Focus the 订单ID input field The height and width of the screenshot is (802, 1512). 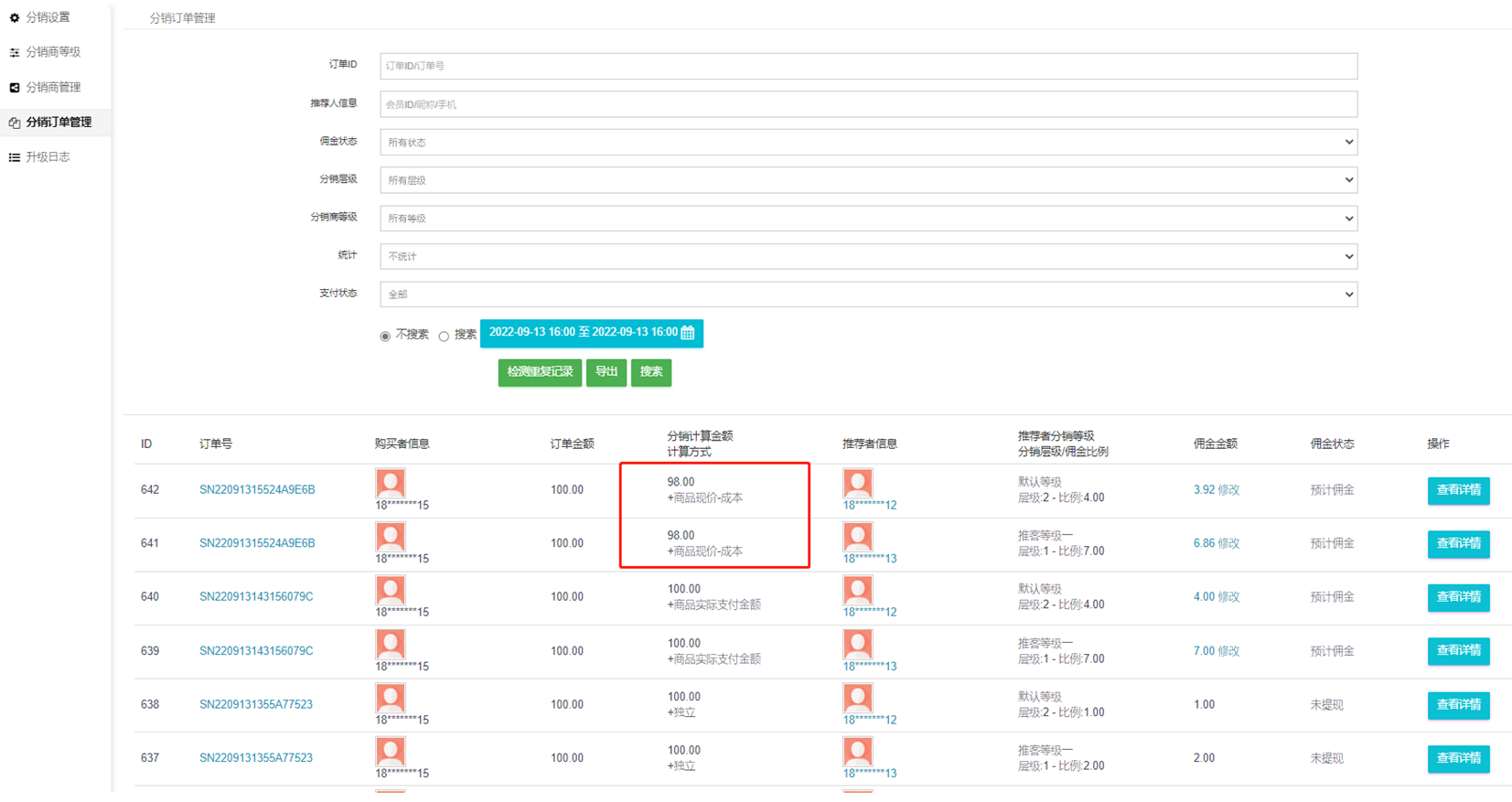pos(868,66)
